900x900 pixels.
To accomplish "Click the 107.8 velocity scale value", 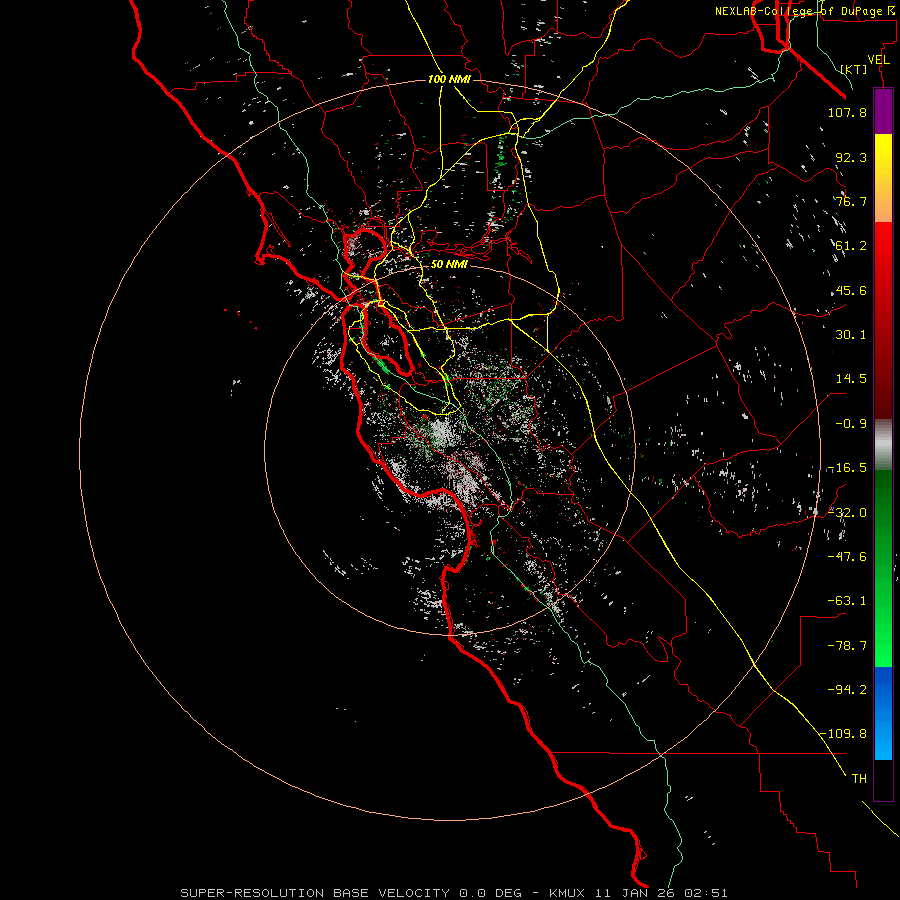I will click(x=847, y=112).
